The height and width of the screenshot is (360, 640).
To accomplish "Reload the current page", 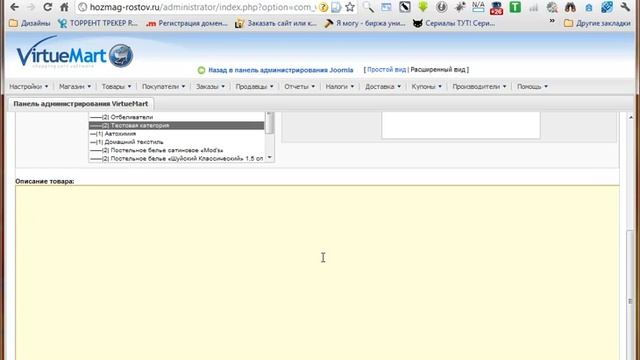I will [48, 7].
